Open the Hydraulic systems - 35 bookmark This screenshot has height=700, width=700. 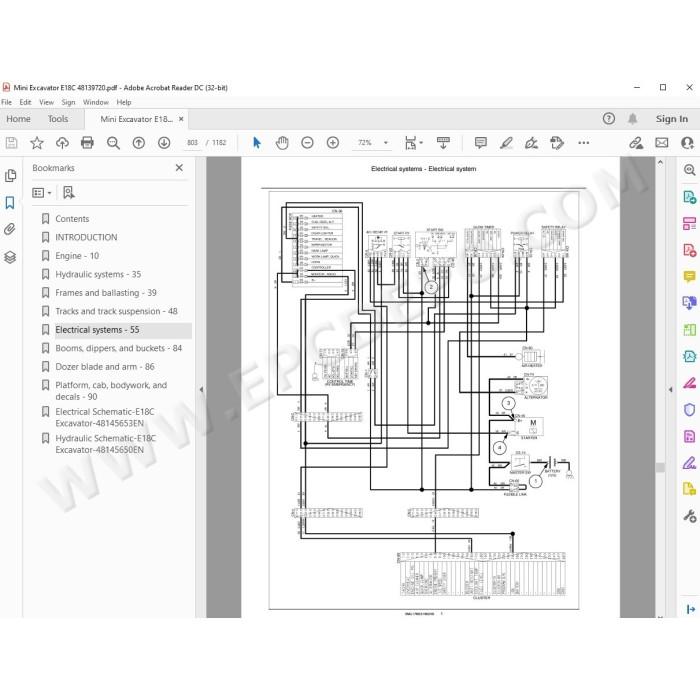point(98,274)
